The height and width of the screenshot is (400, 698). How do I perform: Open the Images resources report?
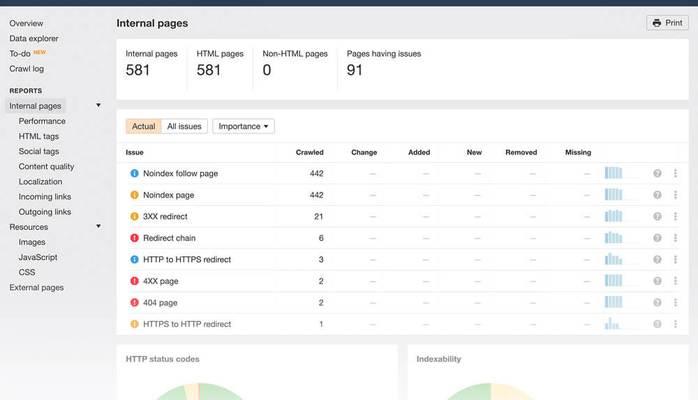(x=32, y=242)
